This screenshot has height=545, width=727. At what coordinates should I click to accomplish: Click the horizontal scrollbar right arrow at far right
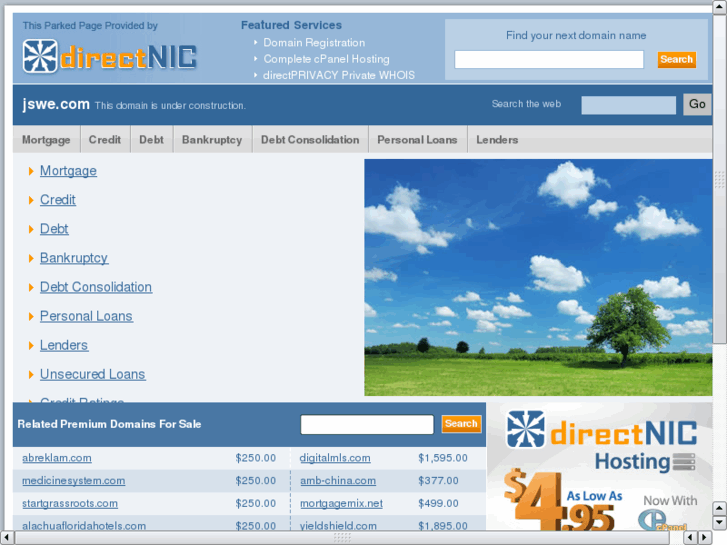705,538
